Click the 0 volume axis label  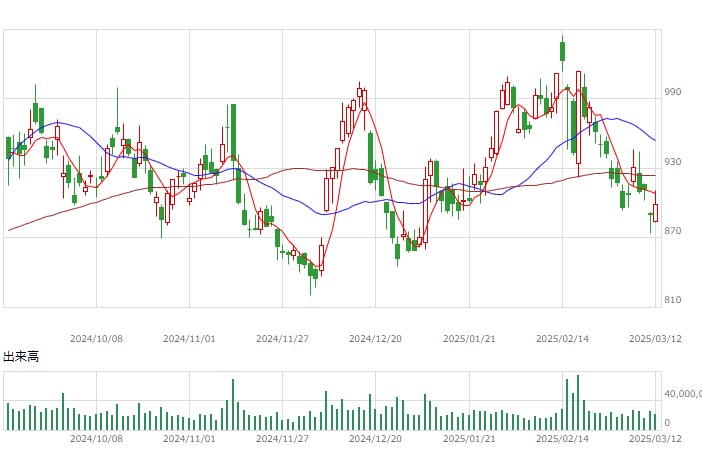[x=668, y=422]
